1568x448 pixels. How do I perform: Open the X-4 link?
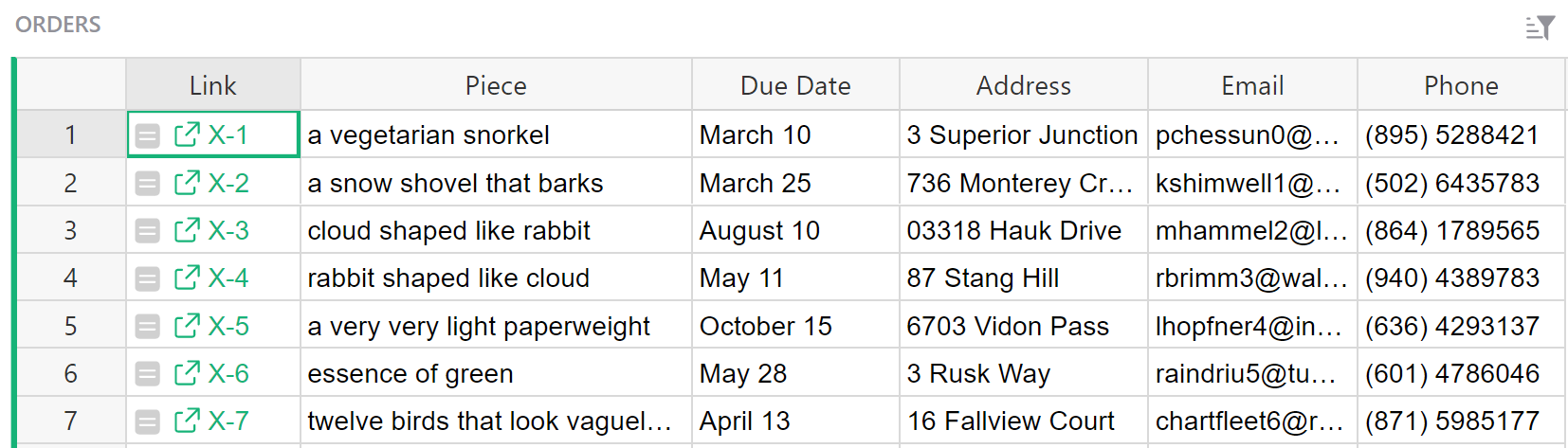(228, 278)
